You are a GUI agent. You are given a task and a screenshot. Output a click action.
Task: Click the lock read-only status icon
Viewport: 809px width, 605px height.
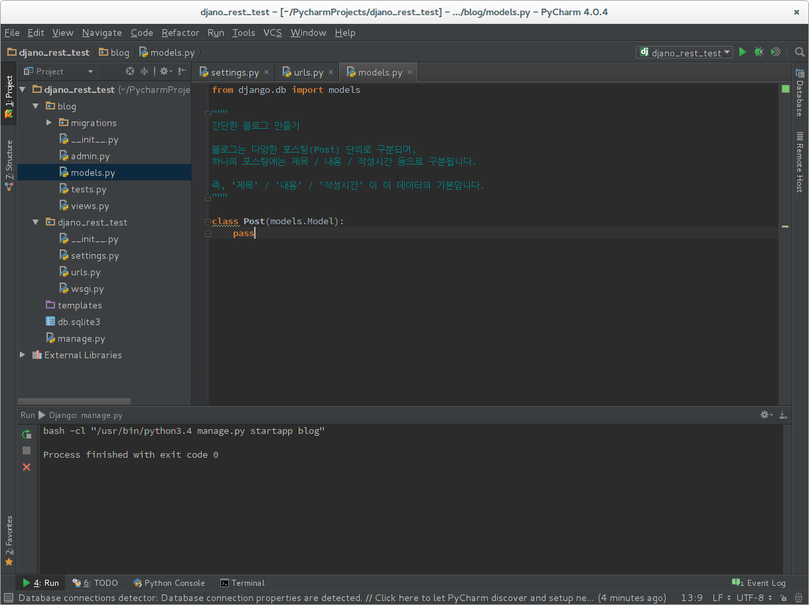tap(783, 598)
